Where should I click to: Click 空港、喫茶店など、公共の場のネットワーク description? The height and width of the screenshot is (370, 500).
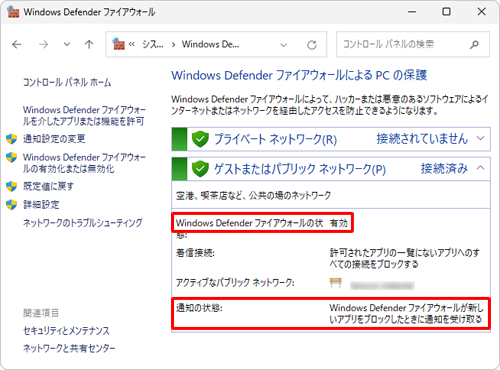253,195
